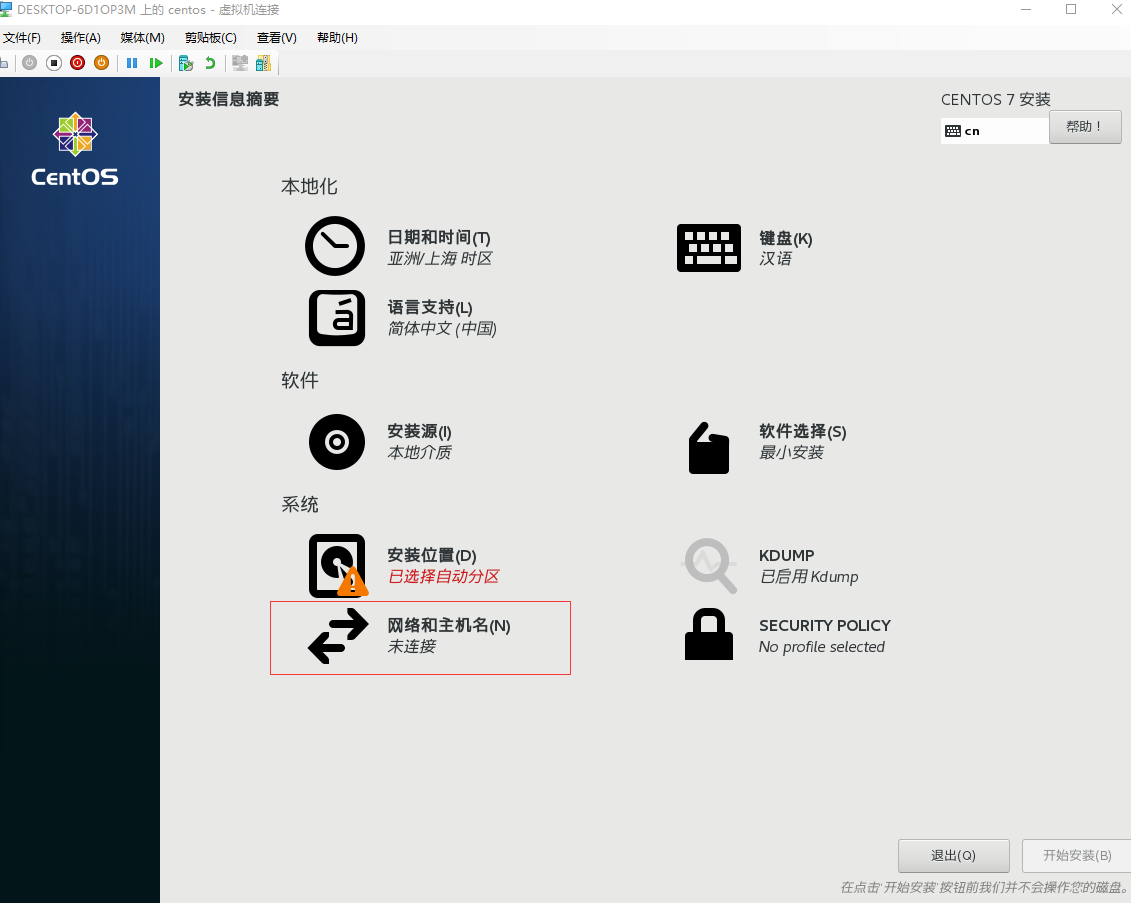This screenshot has height=903, width=1131.
Task: Select the 软件选择(S) label
Action: (803, 431)
